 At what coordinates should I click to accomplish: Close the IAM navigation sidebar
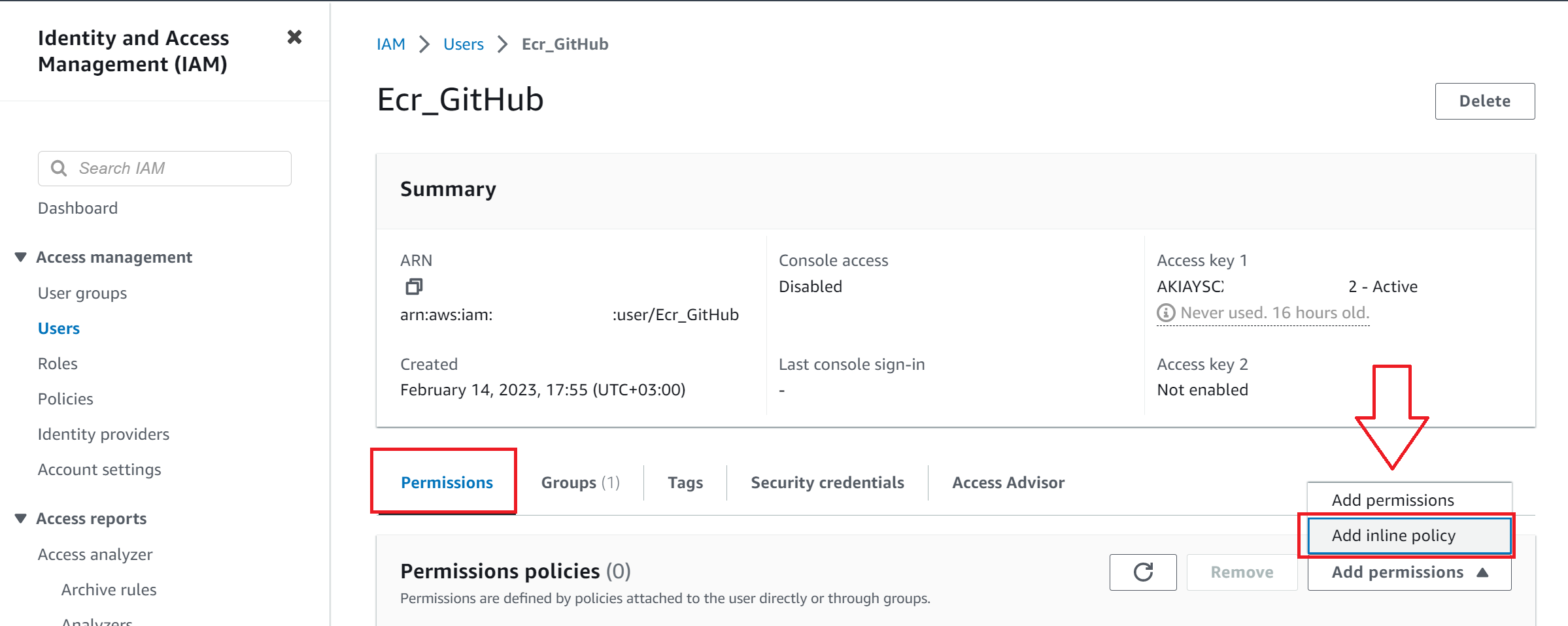pyautogui.click(x=294, y=37)
